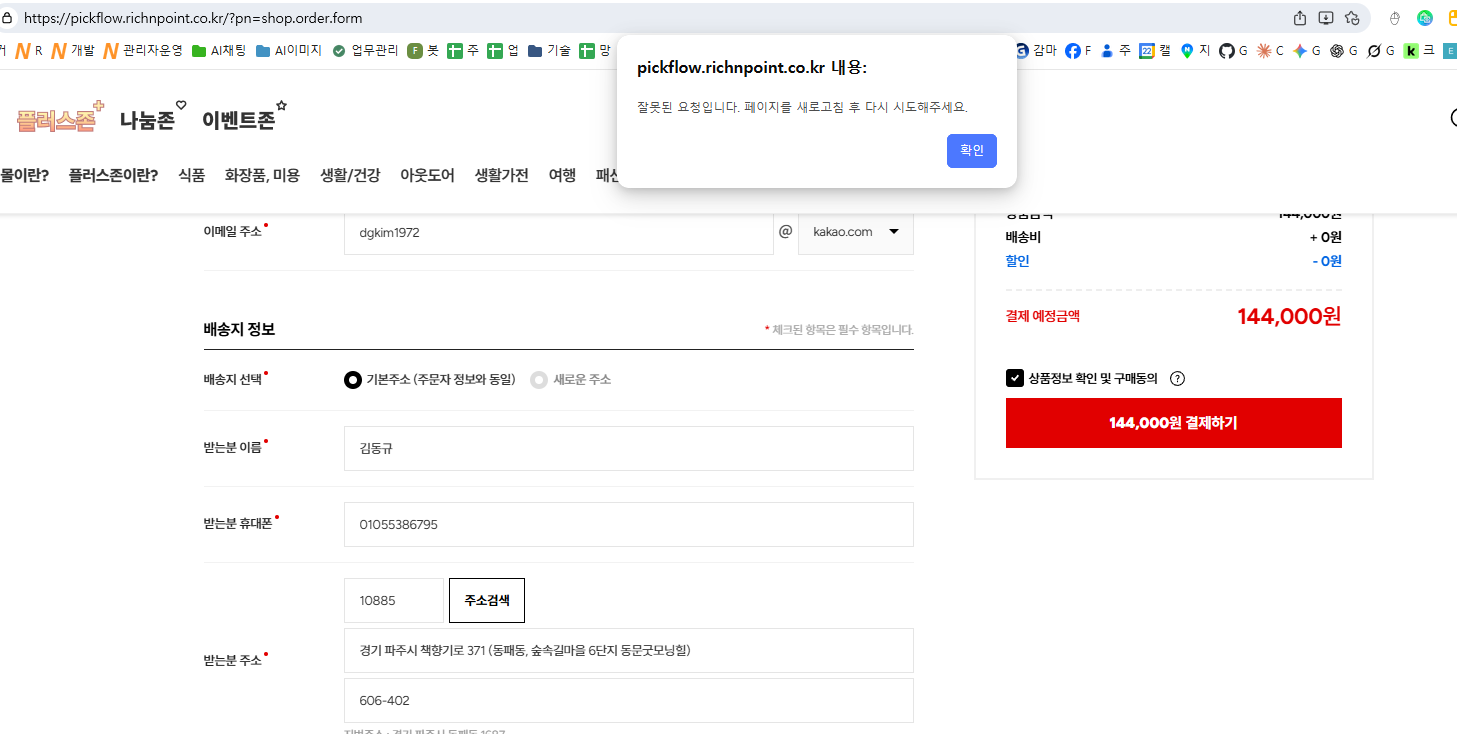Open the 'AI채팅' green bookmark folder
This screenshot has width=1457, height=734.
pyautogui.click(x=219, y=50)
